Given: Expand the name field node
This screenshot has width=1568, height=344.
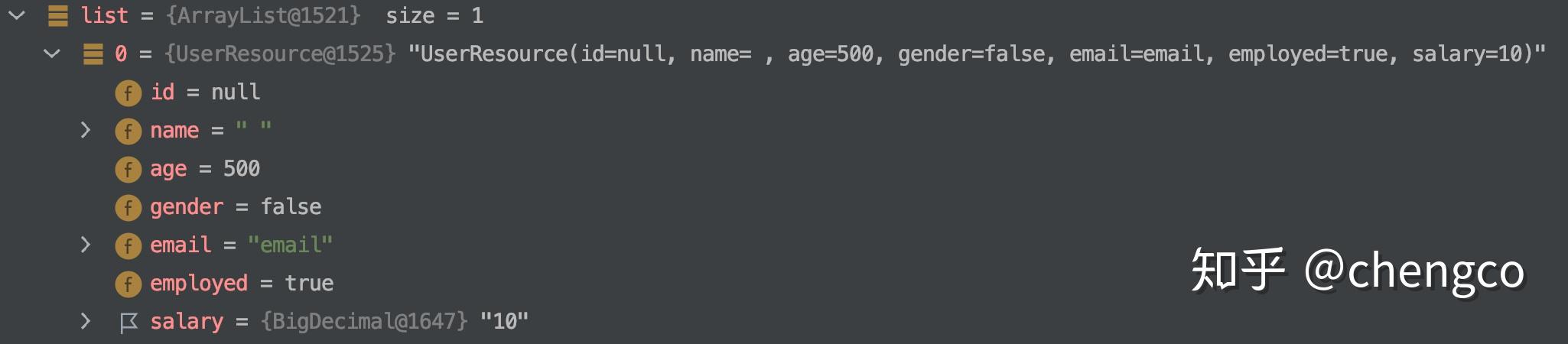Looking at the screenshot, I should [x=86, y=130].
